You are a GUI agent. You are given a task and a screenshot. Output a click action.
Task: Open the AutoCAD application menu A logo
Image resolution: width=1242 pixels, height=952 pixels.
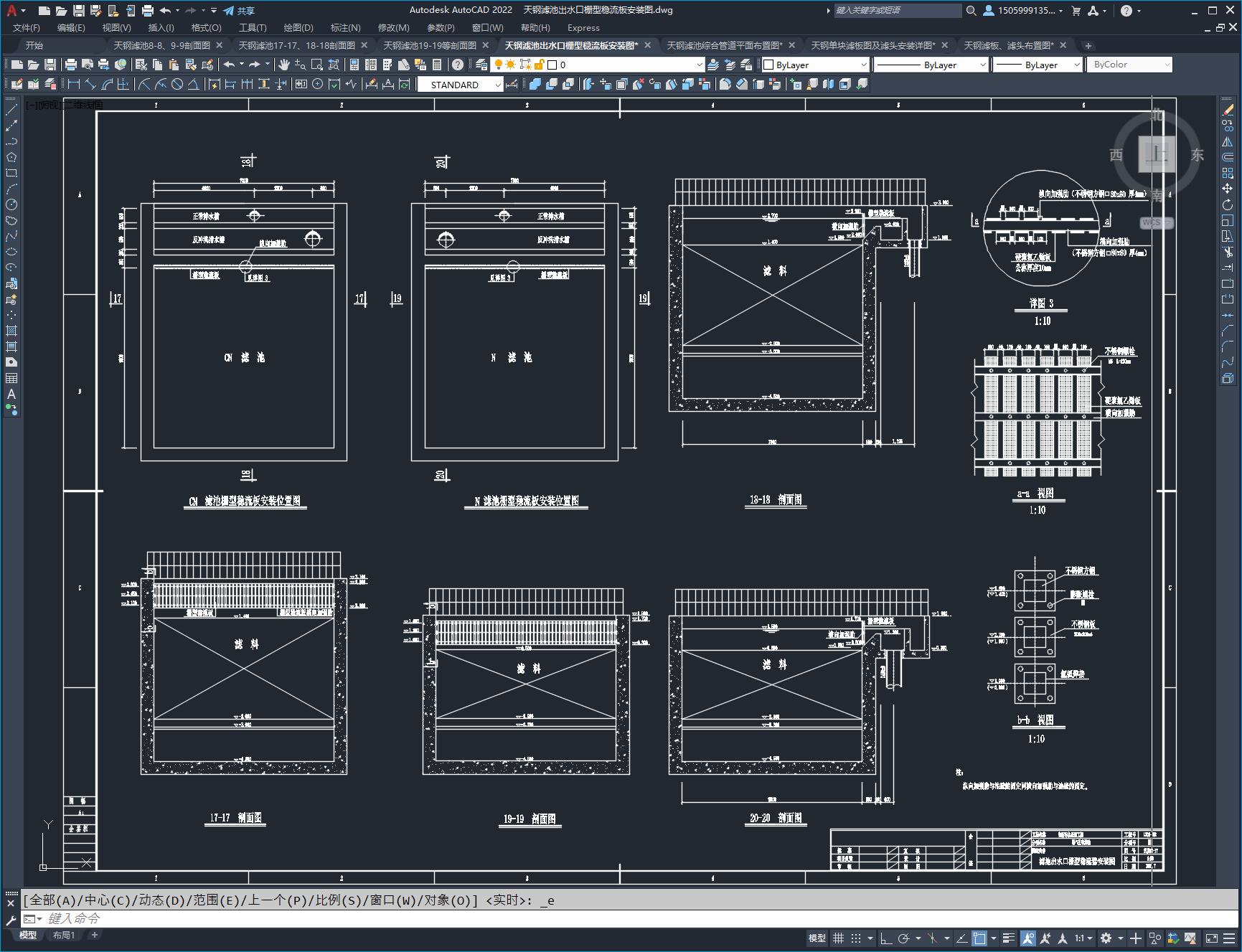click(11, 10)
